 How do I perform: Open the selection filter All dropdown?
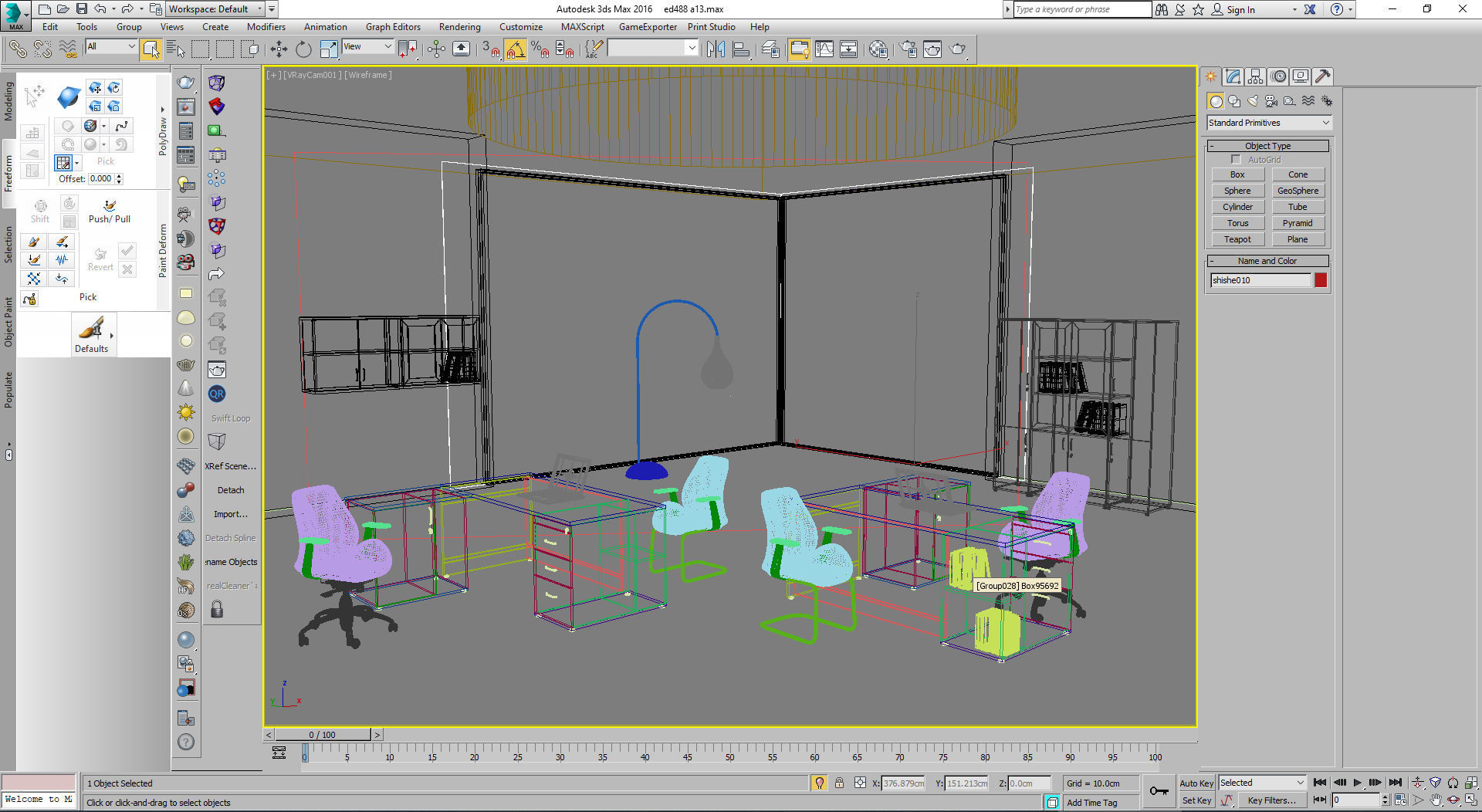[111, 46]
